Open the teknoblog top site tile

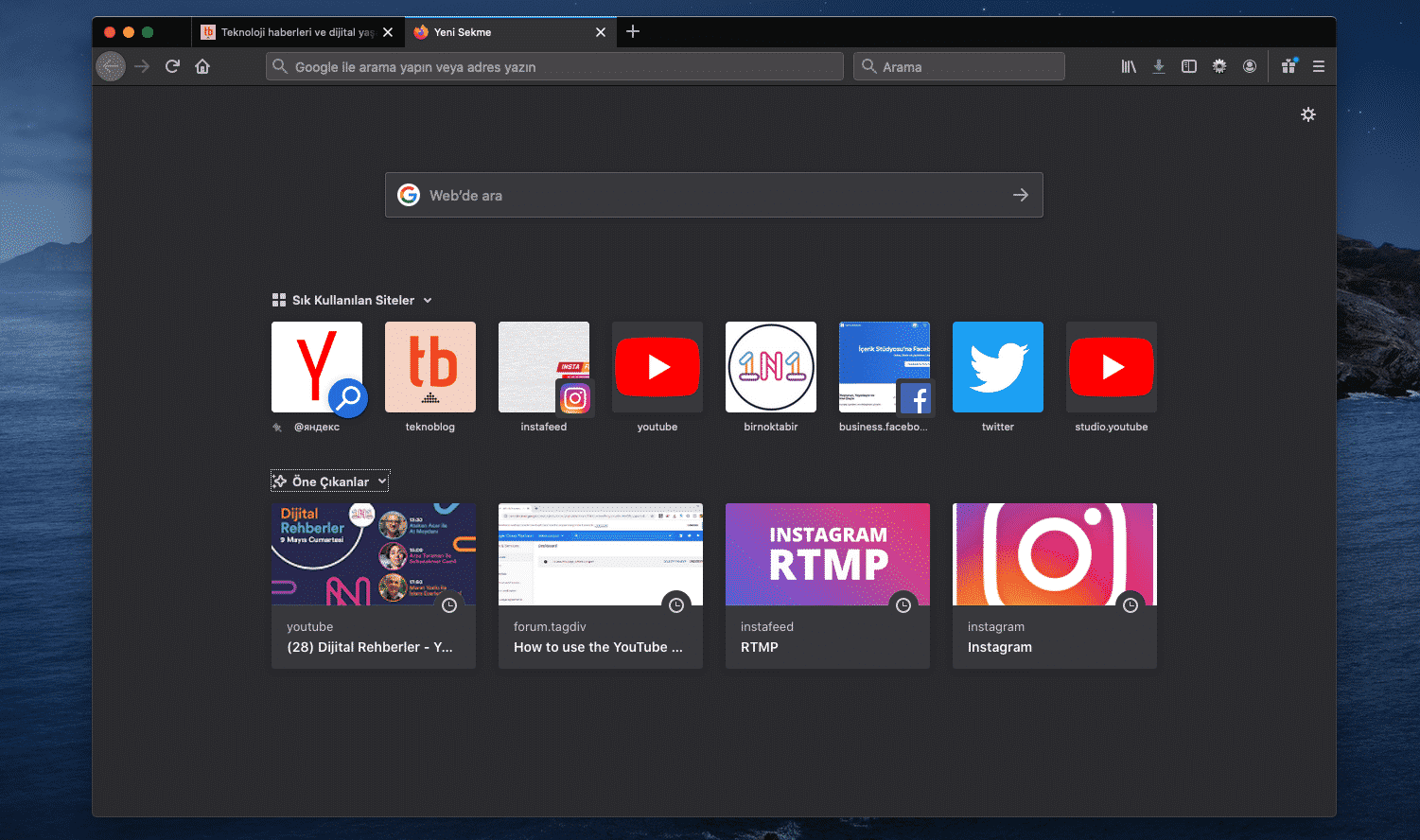(430, 367)
